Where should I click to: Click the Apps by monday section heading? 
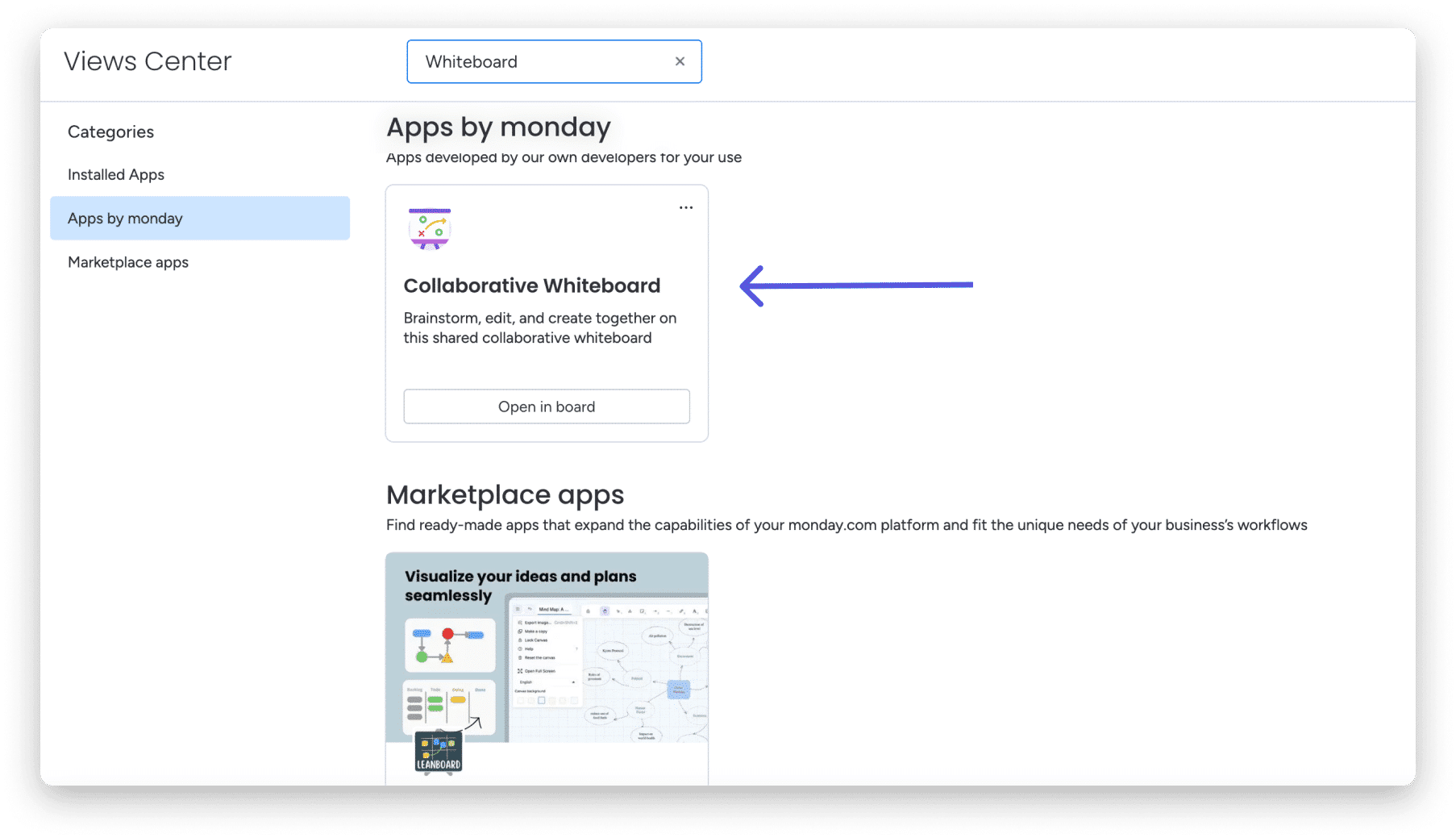(499, 127)
